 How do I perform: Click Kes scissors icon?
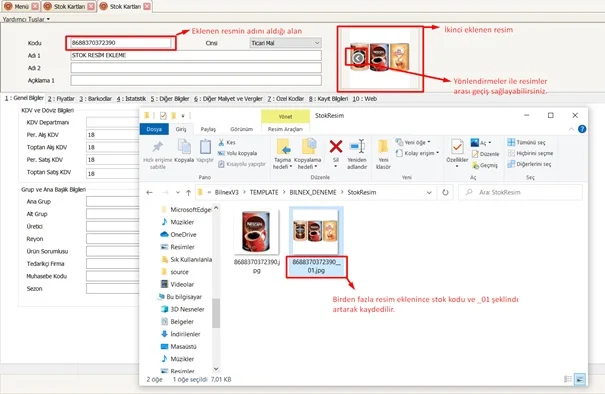tap(221, 142)
